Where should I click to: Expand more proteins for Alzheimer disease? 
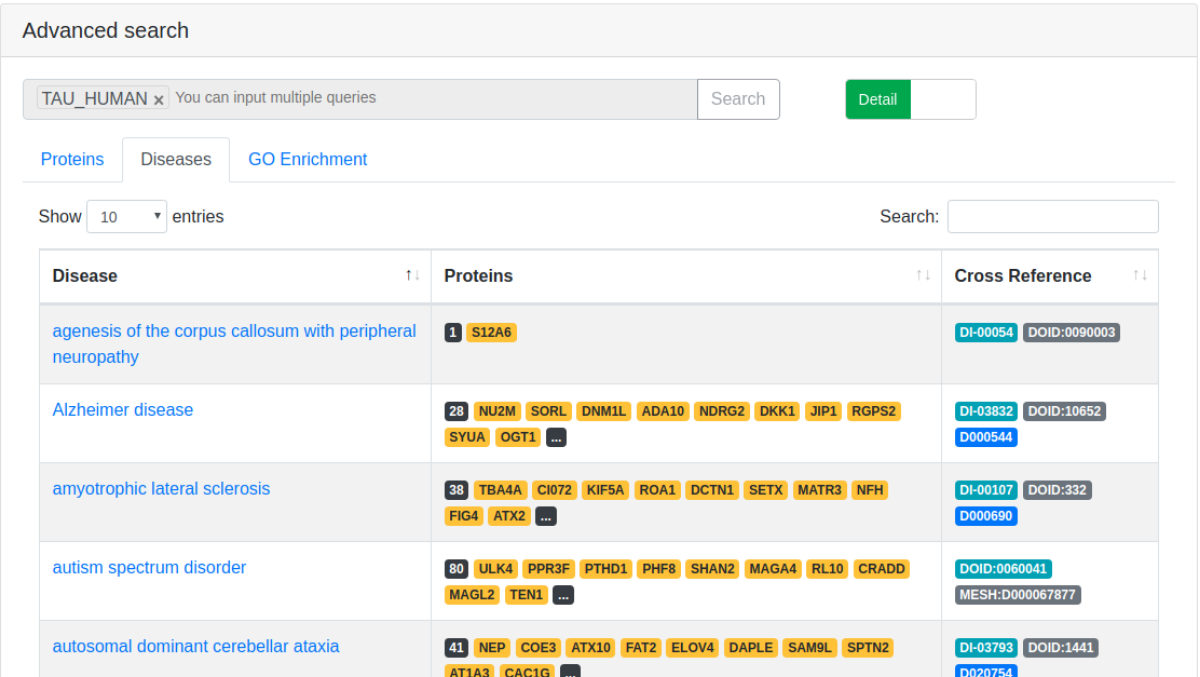coord(557,438)
